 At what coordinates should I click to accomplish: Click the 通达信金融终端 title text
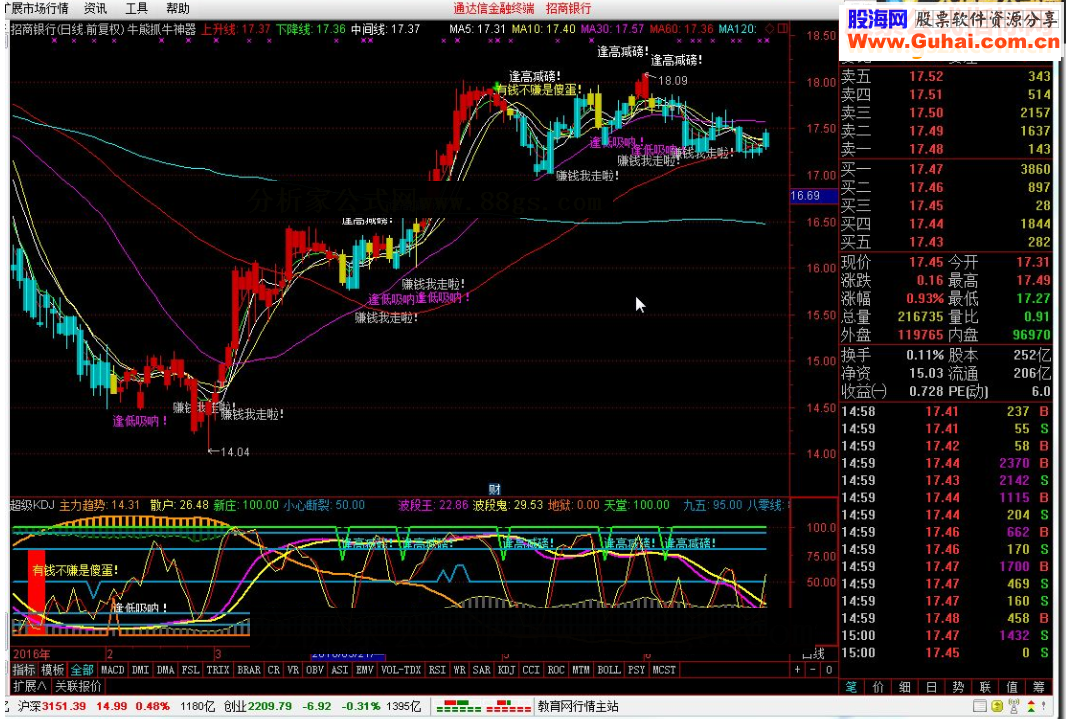point(494,8)
